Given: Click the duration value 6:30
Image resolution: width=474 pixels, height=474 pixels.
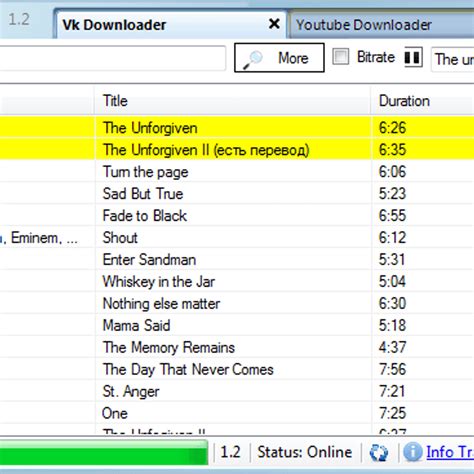Looking at the screenshot, I should [x=392, y=304].
